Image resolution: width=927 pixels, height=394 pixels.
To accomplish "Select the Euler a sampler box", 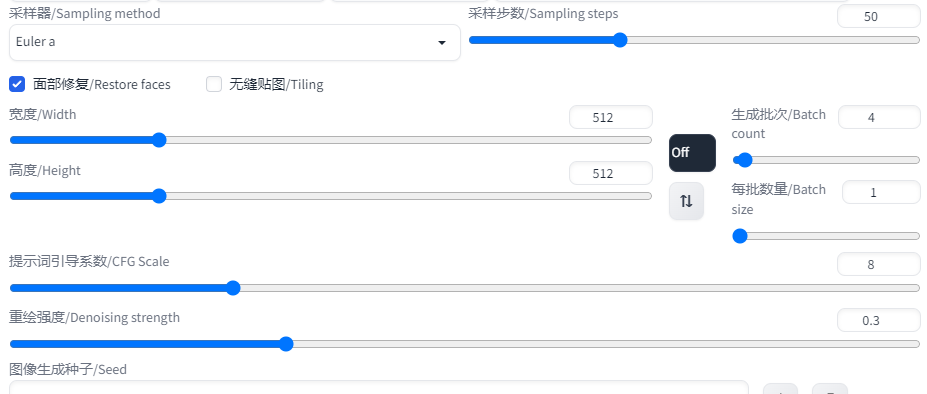I will point(235,43).
